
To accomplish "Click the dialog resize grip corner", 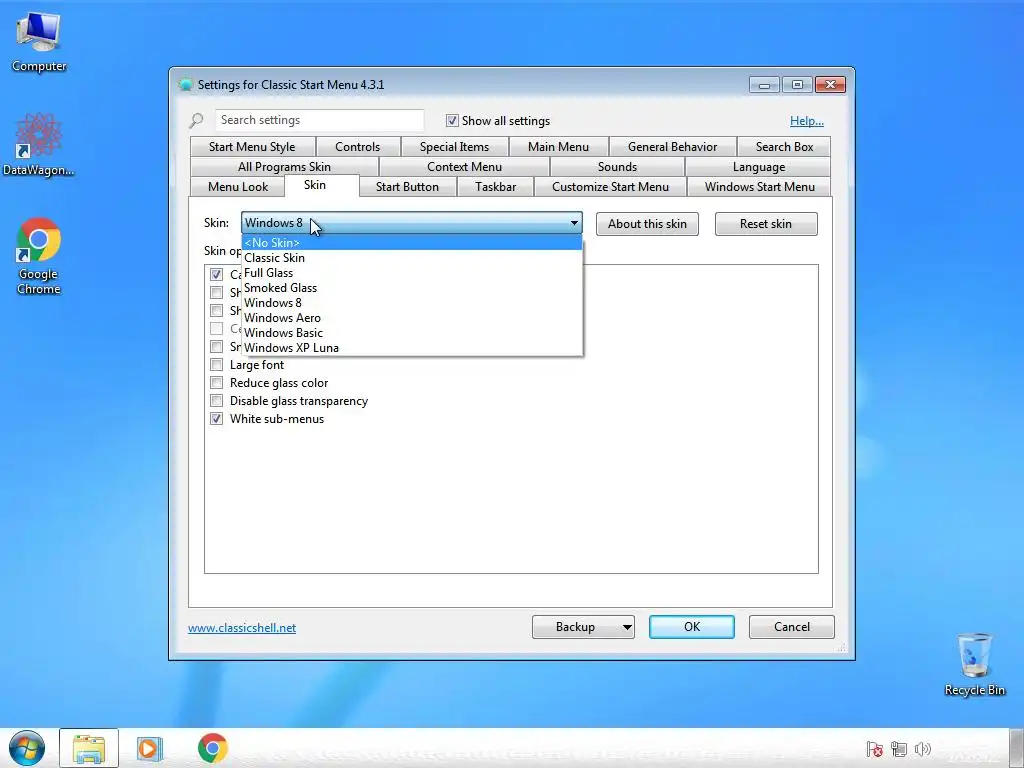I will pyautogui.click(x=841, y=647).
